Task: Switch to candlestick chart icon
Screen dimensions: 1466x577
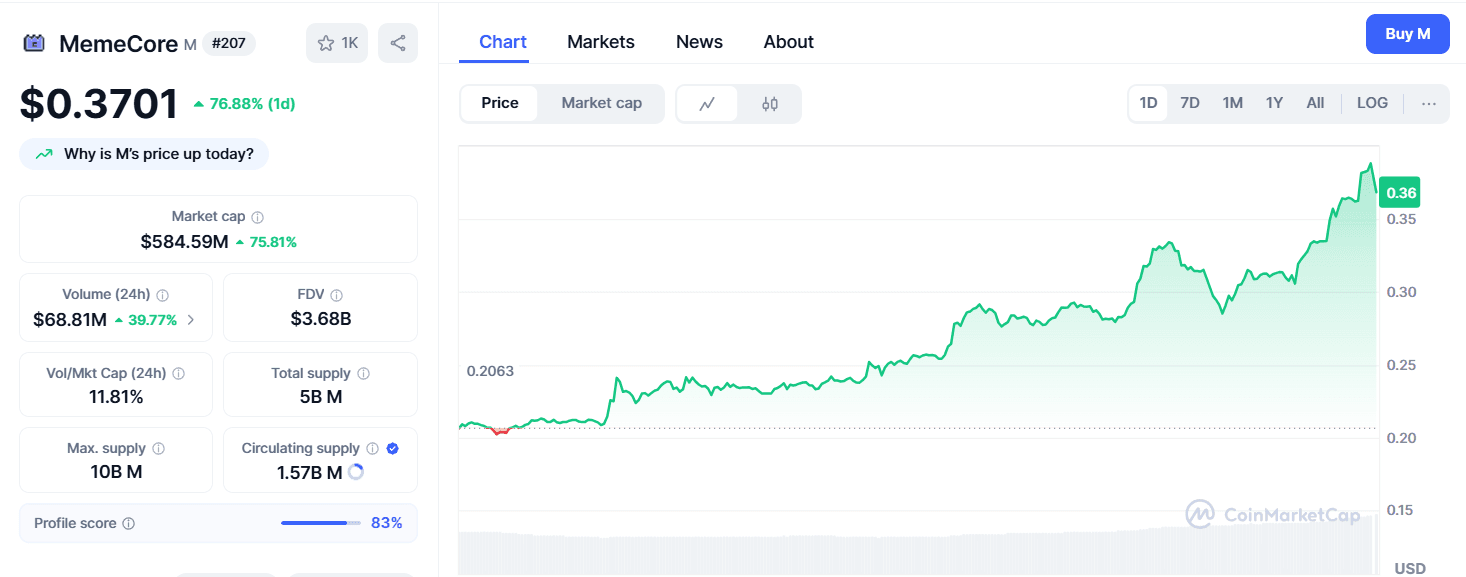Action: [769, 103]
